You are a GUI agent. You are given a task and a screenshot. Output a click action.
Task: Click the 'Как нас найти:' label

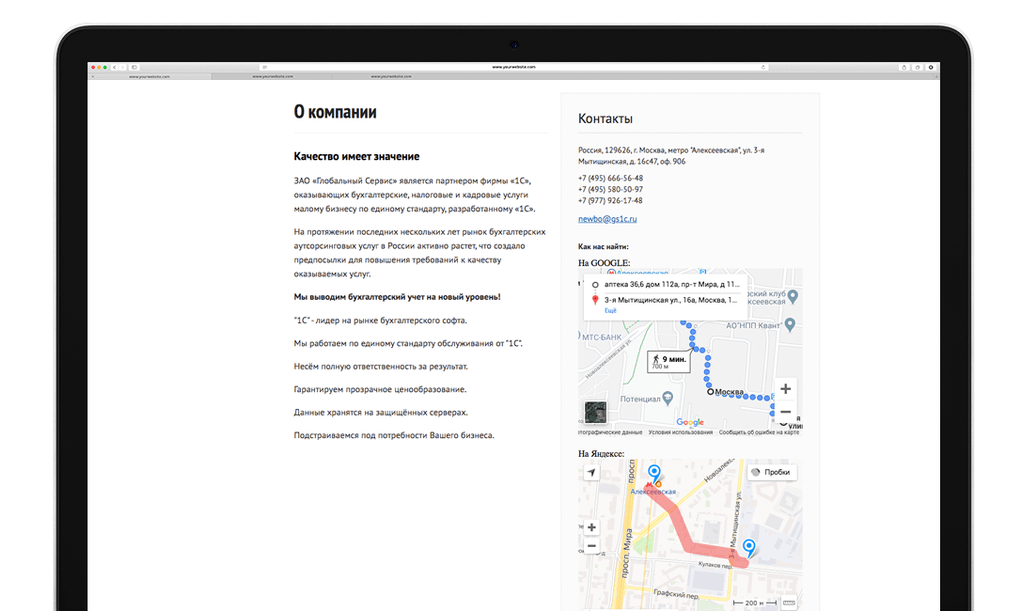click(603, 247)
